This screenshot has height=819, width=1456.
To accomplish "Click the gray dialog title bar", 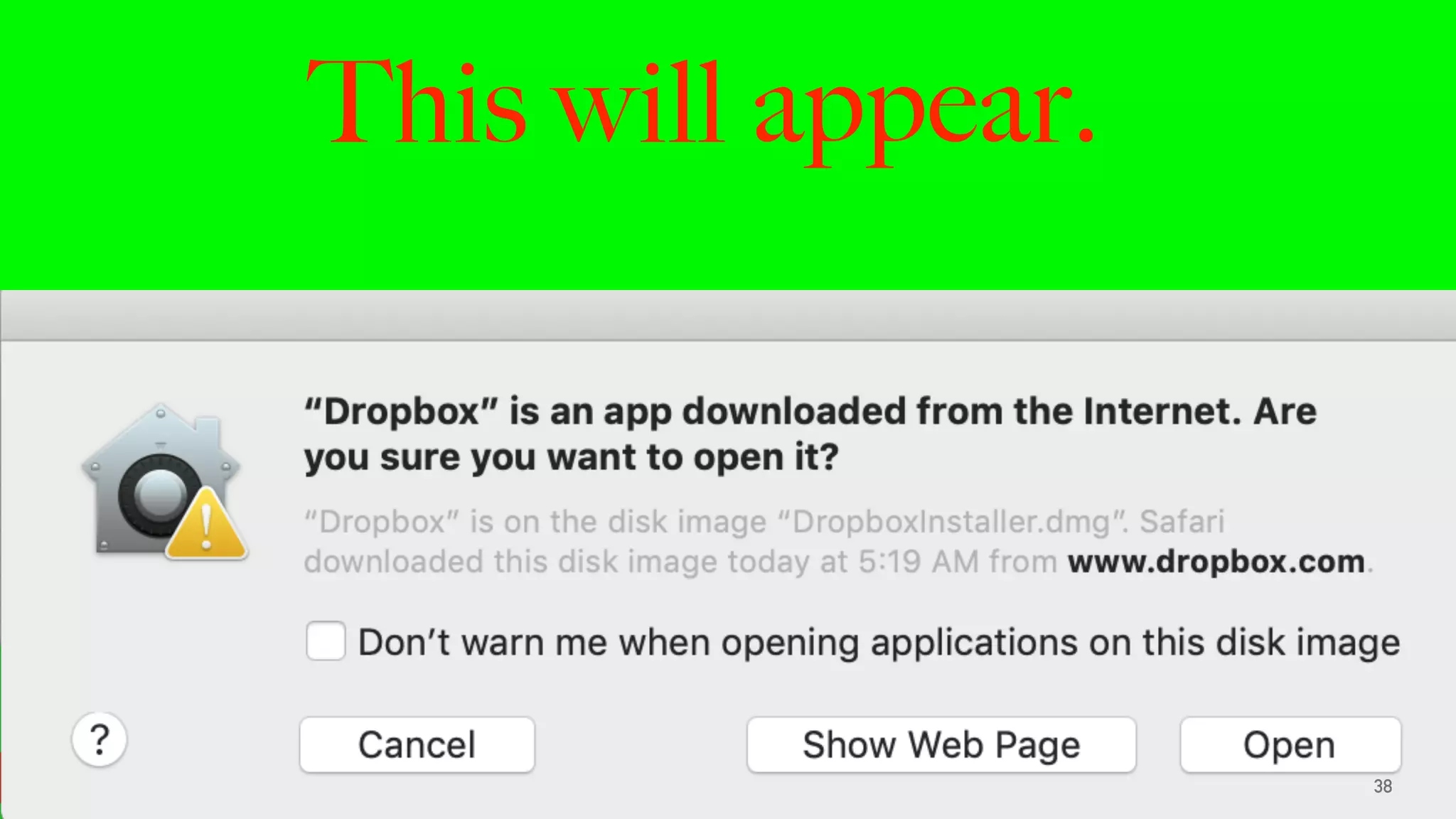I will pos(728,315).
